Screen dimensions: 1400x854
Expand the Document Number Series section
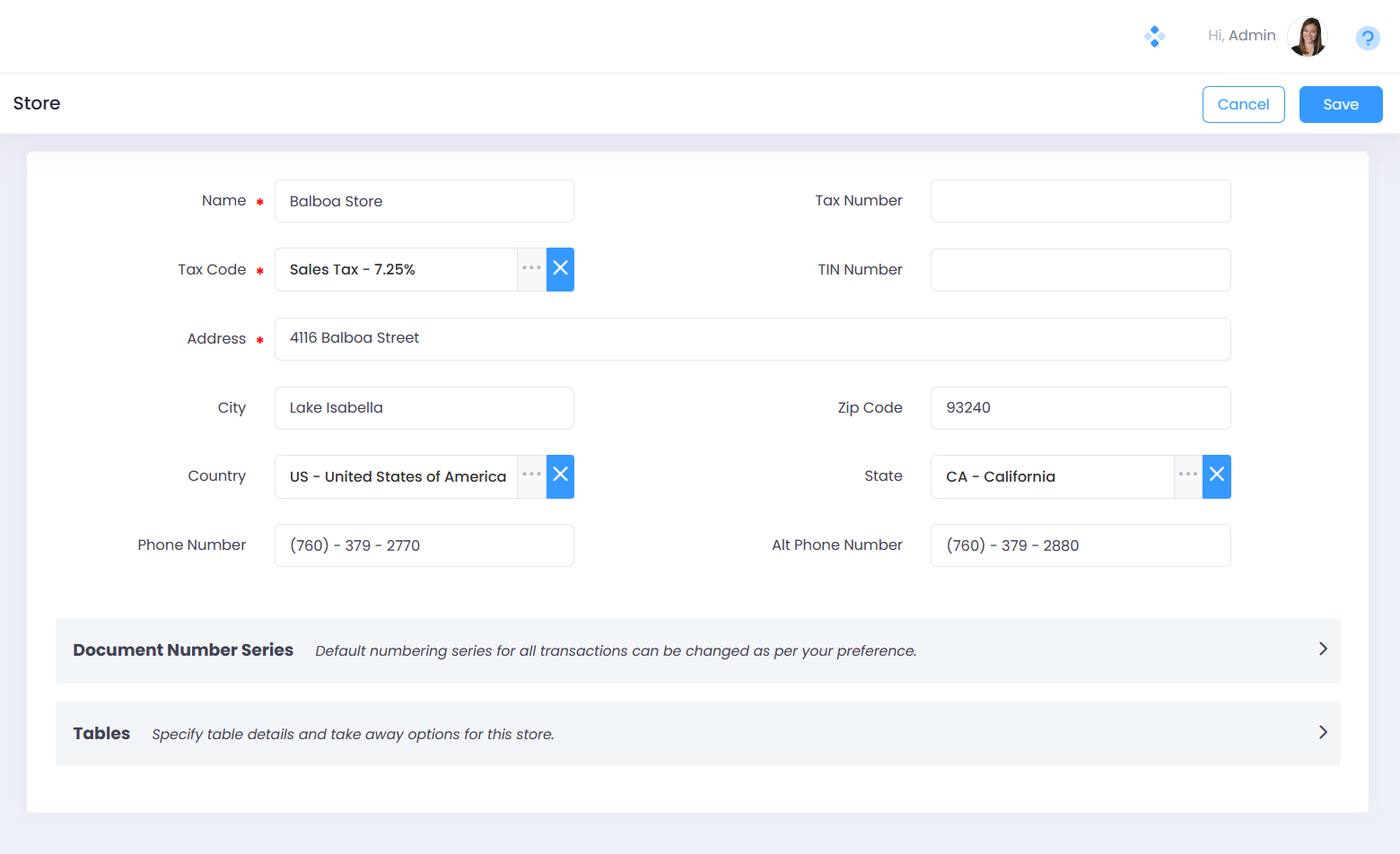[x=1322, y=649]
